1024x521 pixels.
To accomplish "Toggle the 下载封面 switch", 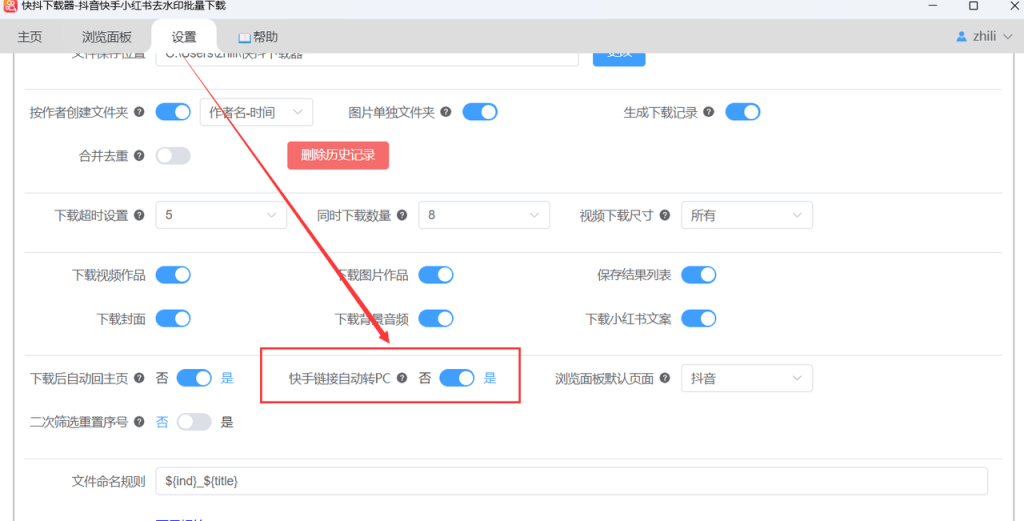I will [x=173, y=319].
